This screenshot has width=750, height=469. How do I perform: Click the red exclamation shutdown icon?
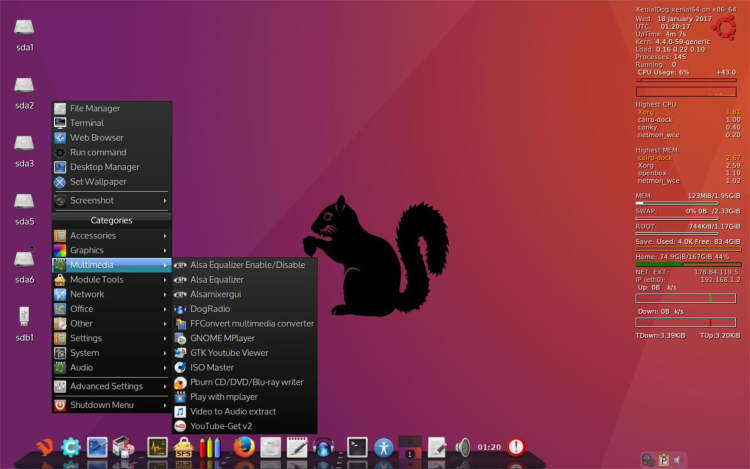tap(516, 447)
